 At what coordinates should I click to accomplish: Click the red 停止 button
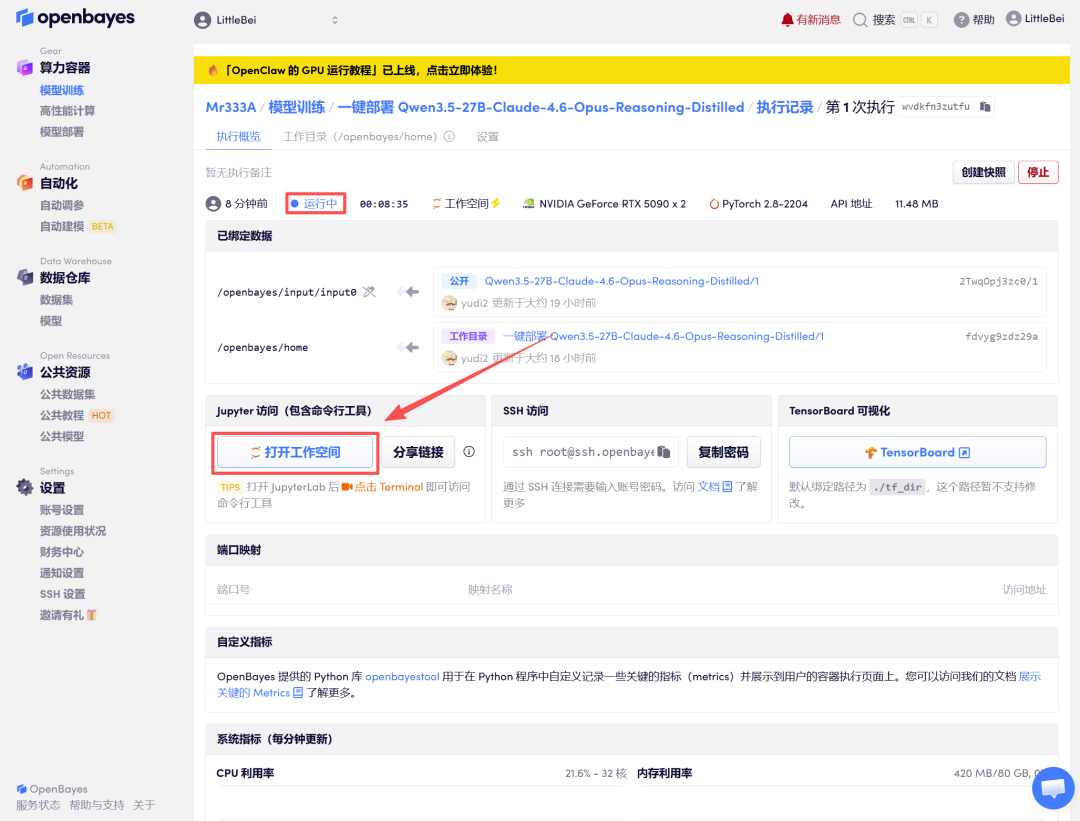click(x=1038, y=172)
